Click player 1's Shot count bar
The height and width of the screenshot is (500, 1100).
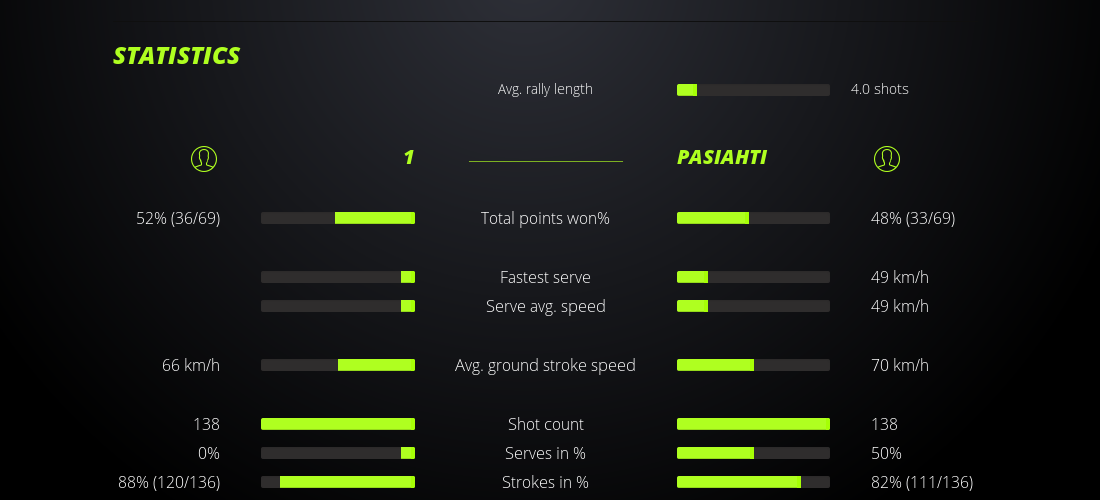click(x=338, y=424)
